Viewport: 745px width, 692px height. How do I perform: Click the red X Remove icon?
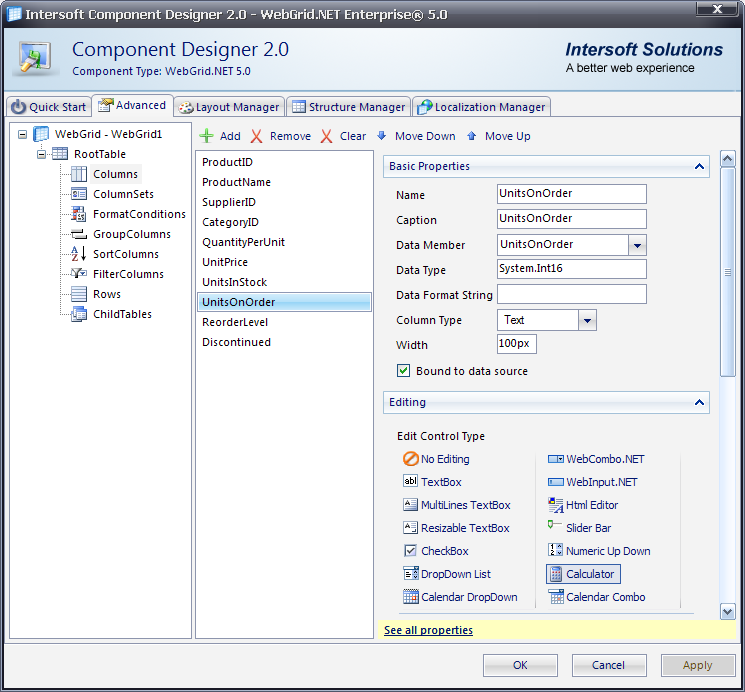point(257,136)
